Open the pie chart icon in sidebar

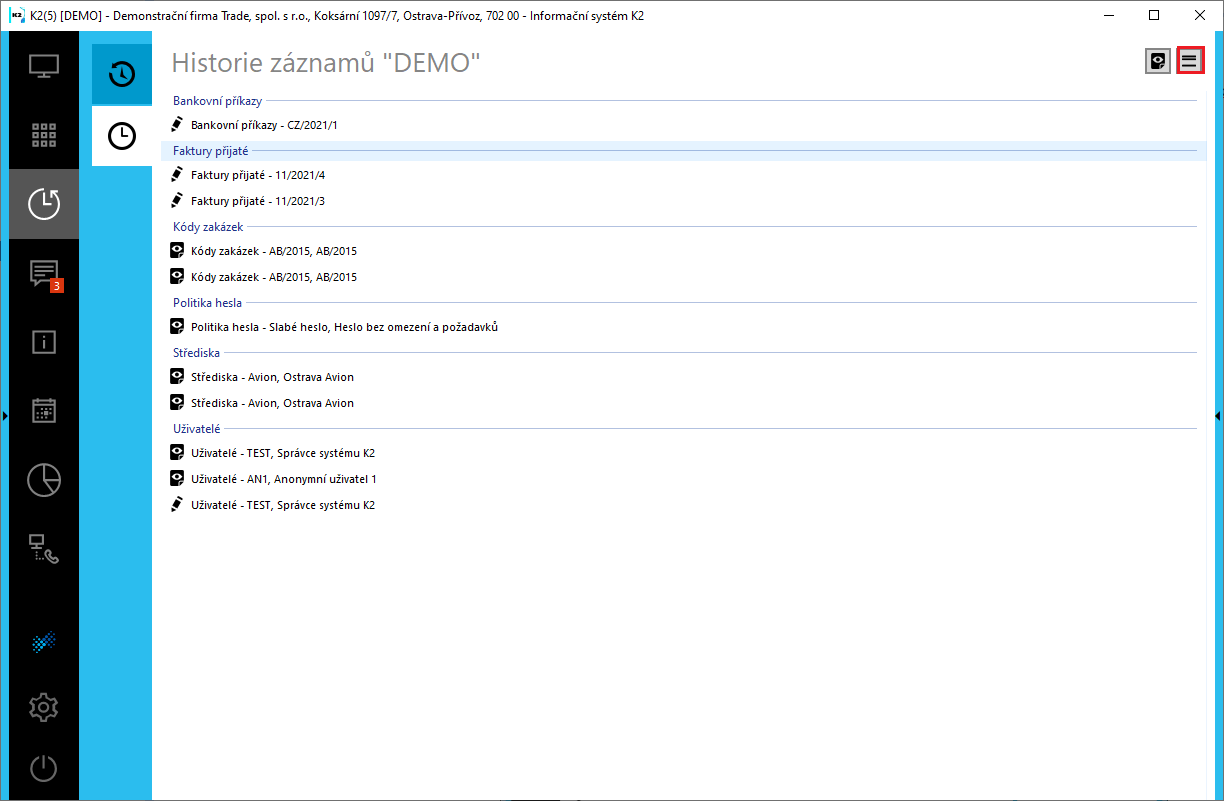[44, 480]
